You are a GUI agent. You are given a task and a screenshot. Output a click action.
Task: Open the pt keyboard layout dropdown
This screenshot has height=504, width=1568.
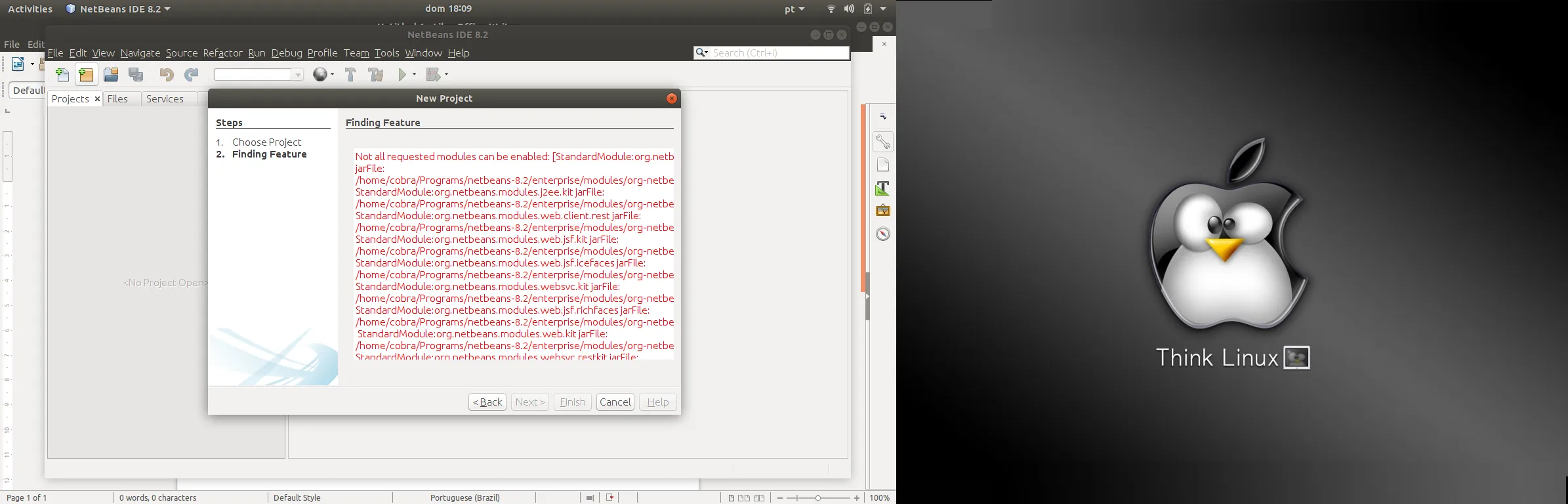point(794,9)
